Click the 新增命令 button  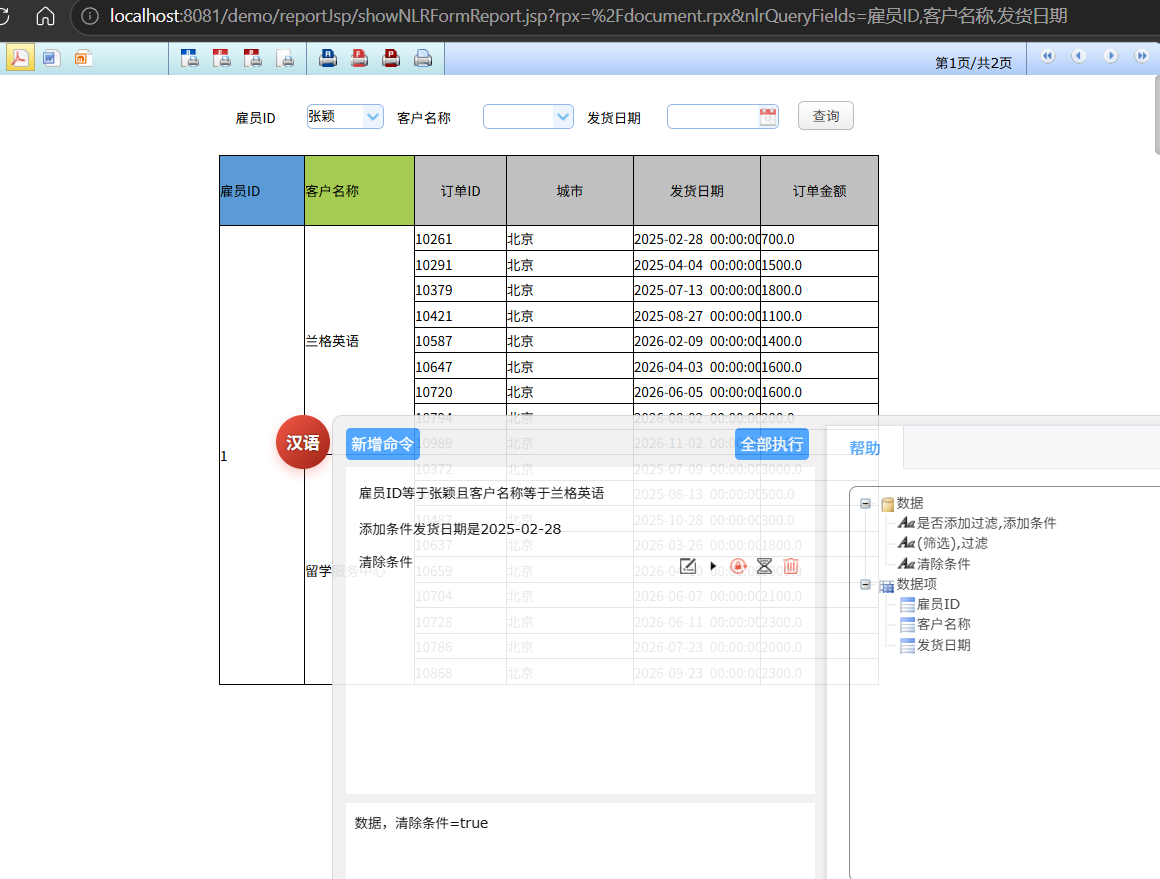click(382, 444)
